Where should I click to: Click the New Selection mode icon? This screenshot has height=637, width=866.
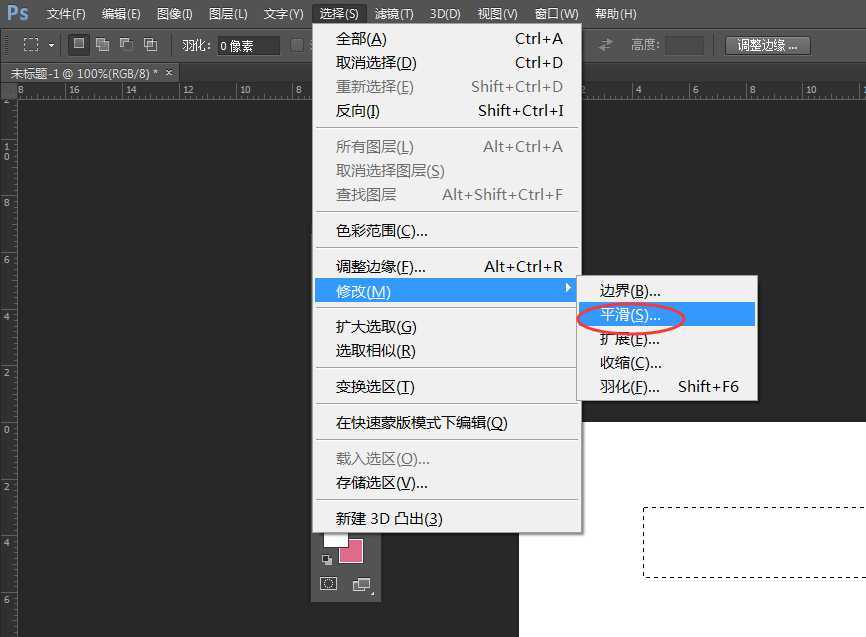pyautogui.click(x=77, y=44)
